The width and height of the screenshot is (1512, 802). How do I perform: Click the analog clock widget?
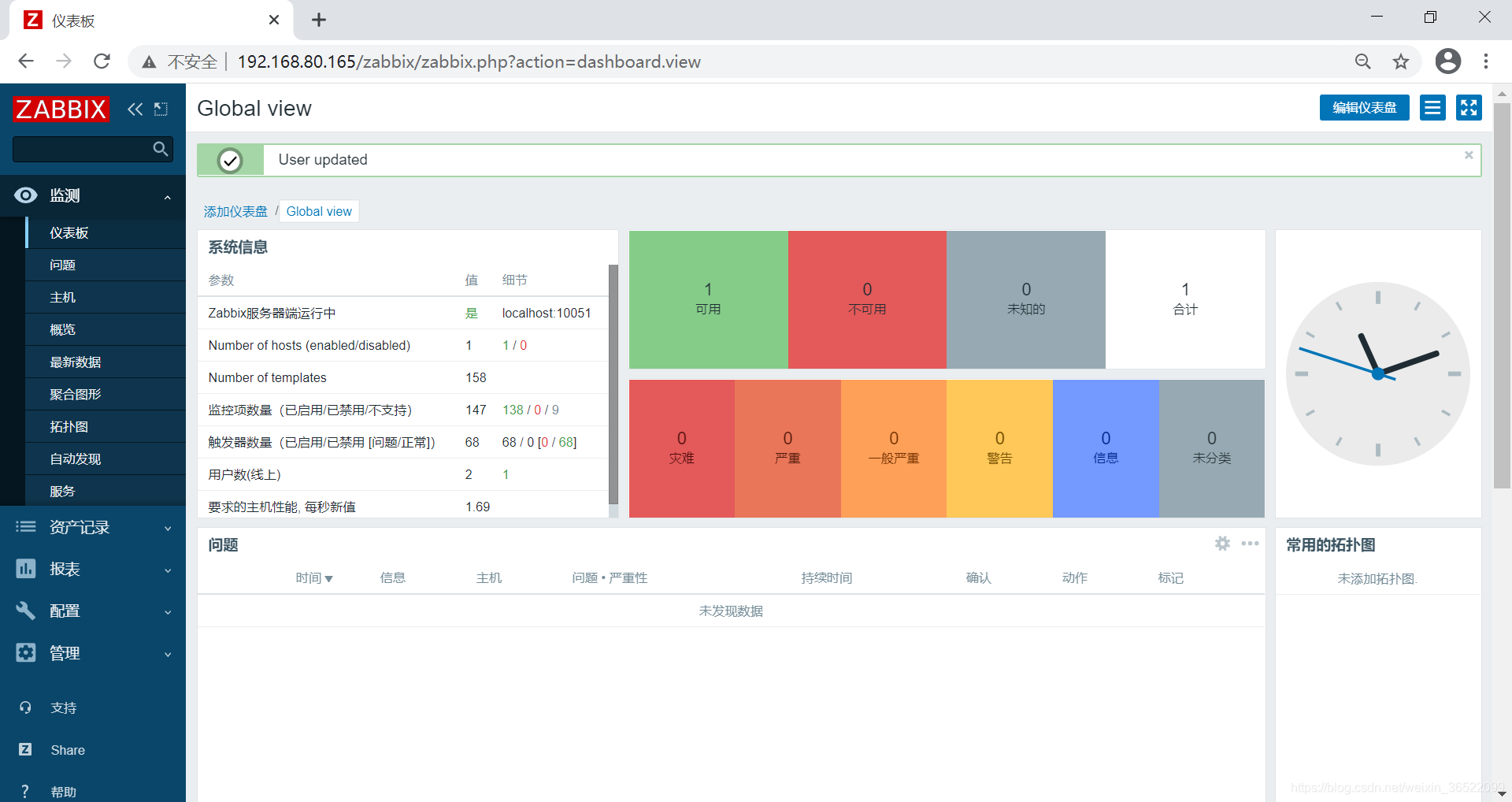pos(1378,373)
